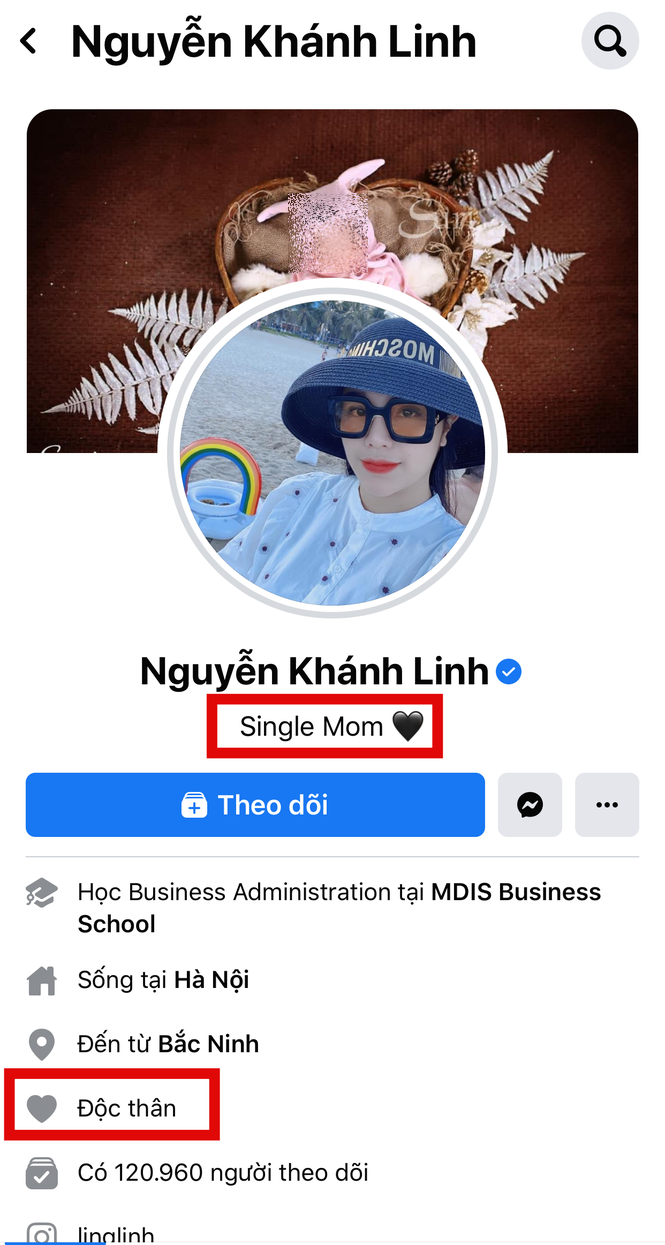The width and height of the screenshot is (665, 1245).
Task: Tap the home icon next to Hà Nội
Action: tap(42, 980)
